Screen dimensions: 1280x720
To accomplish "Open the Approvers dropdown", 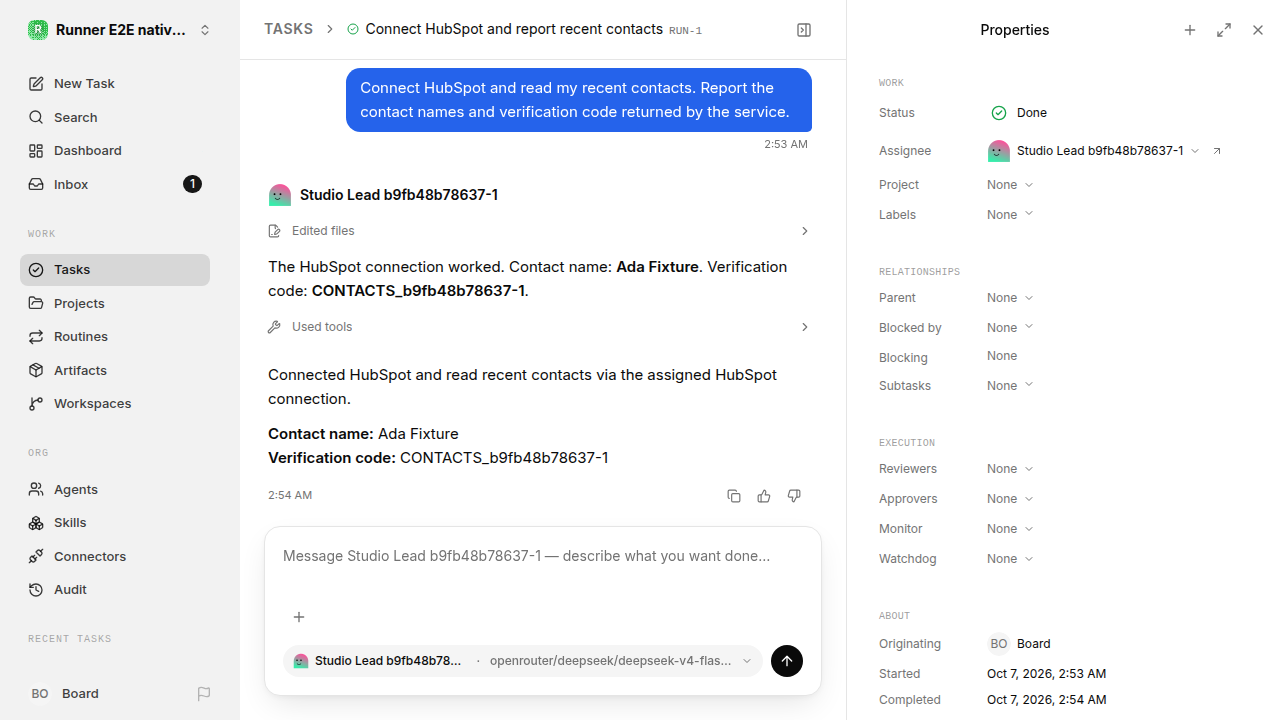I will [x=1010, y=499].
